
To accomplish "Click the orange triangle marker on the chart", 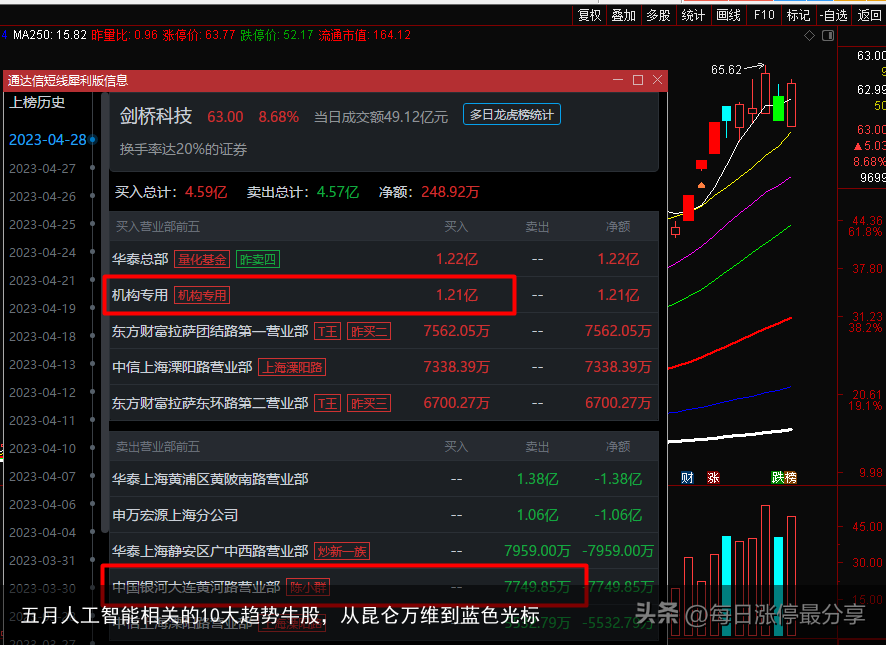I will click(x=701, y=185).
